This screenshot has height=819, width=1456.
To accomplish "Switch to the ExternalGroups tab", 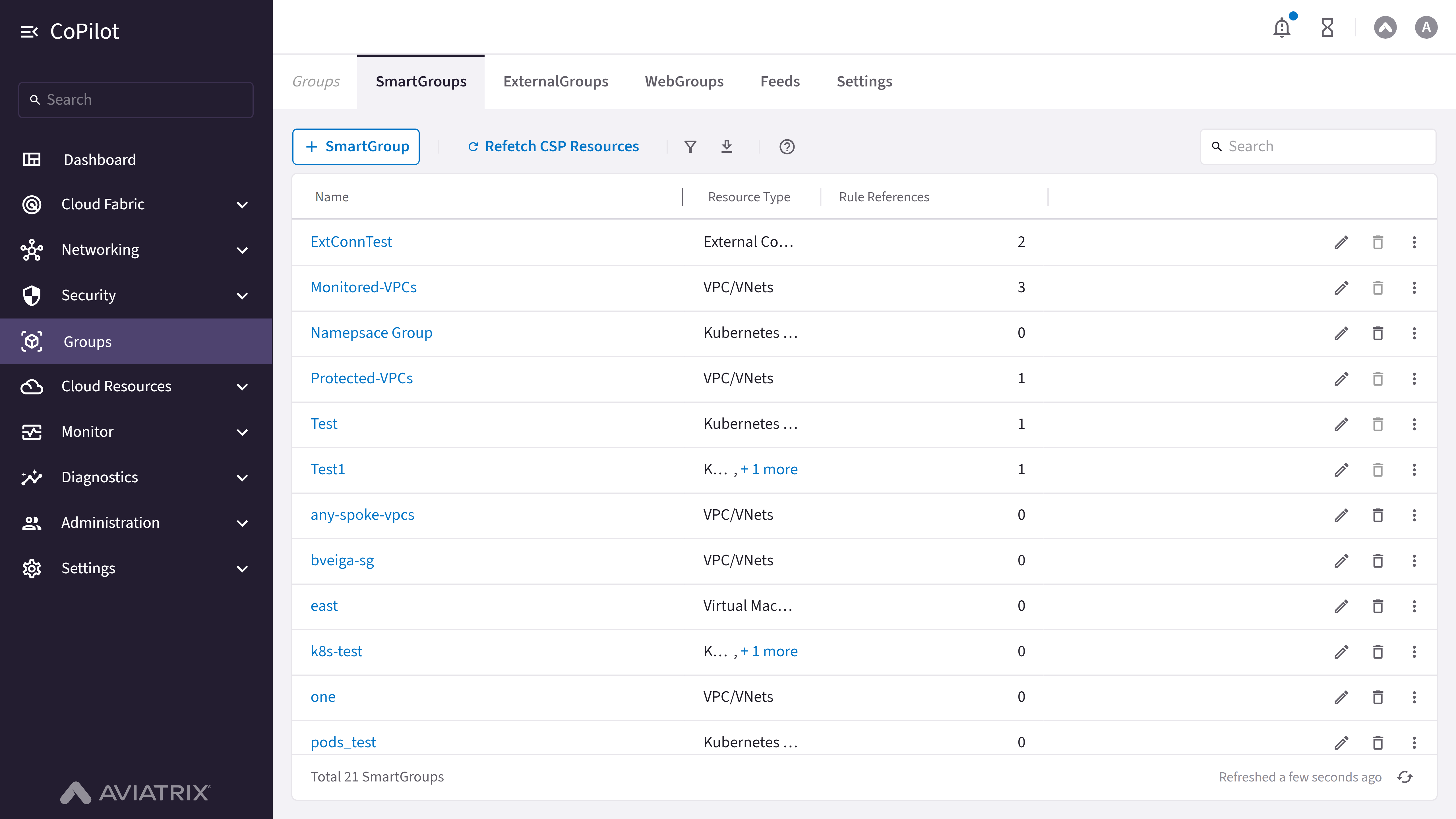I will 556,82.
